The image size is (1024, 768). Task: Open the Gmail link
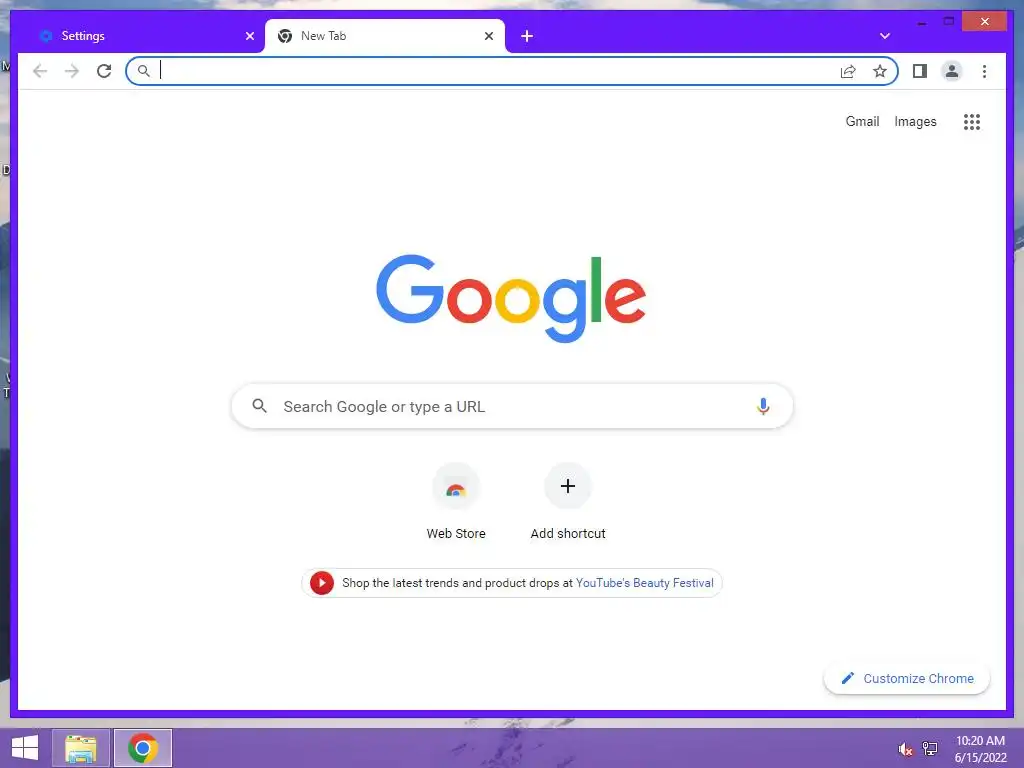pos(862,121)
